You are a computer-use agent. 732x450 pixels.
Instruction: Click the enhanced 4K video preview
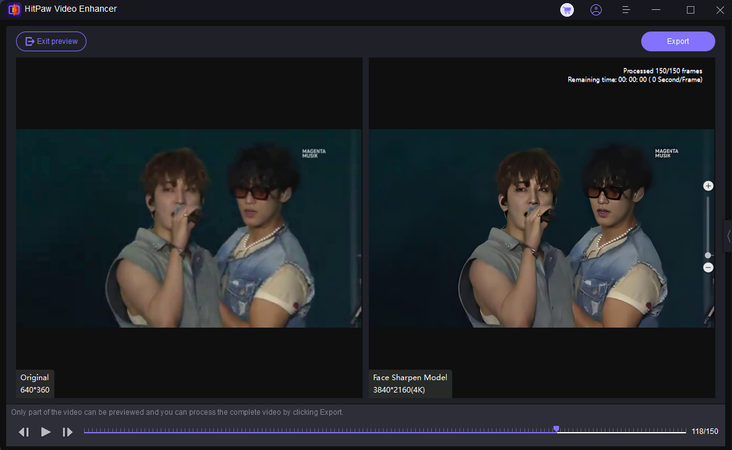[x=542, y=228]
